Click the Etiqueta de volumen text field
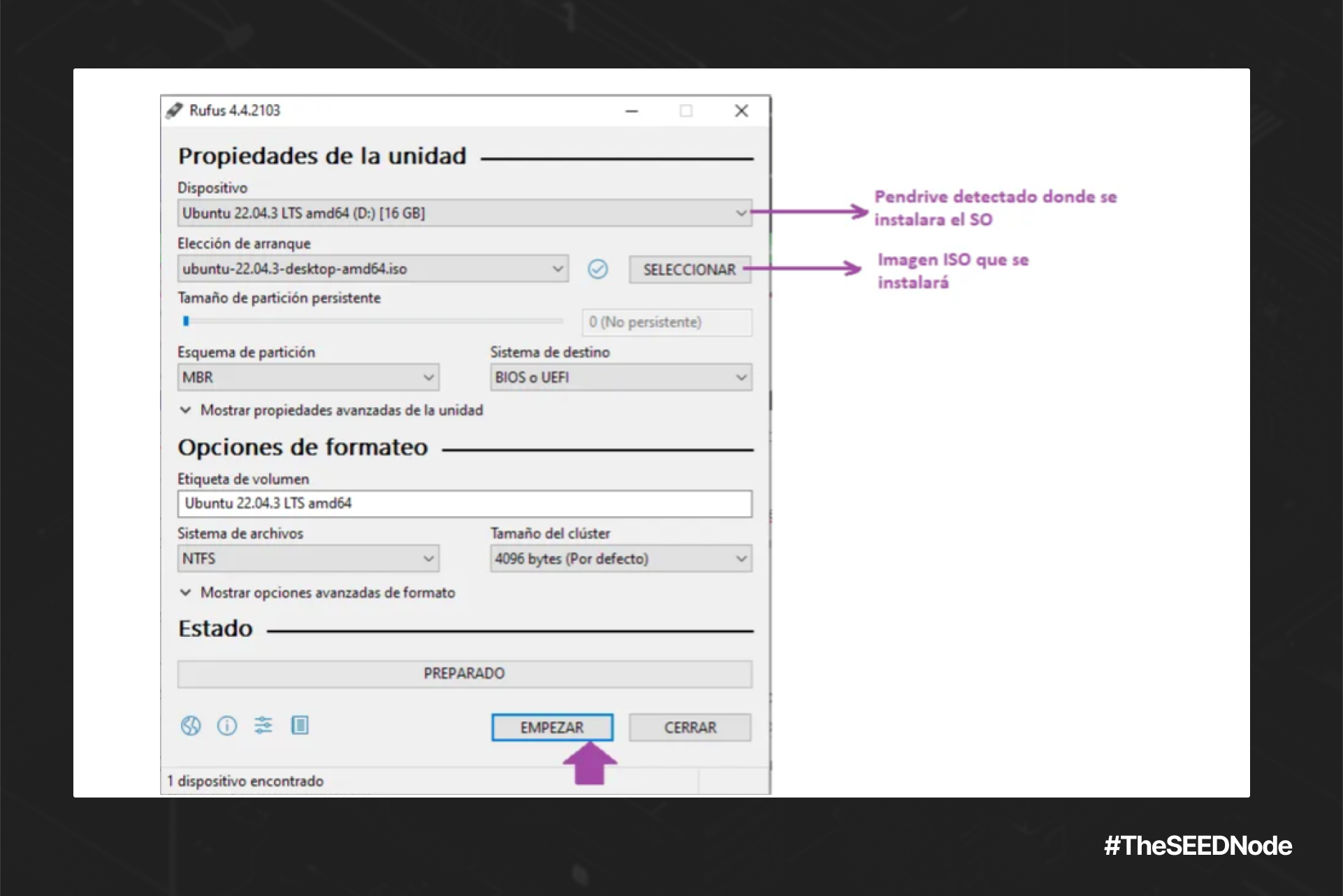1343x896 pixels. click(x=465, y=504)
